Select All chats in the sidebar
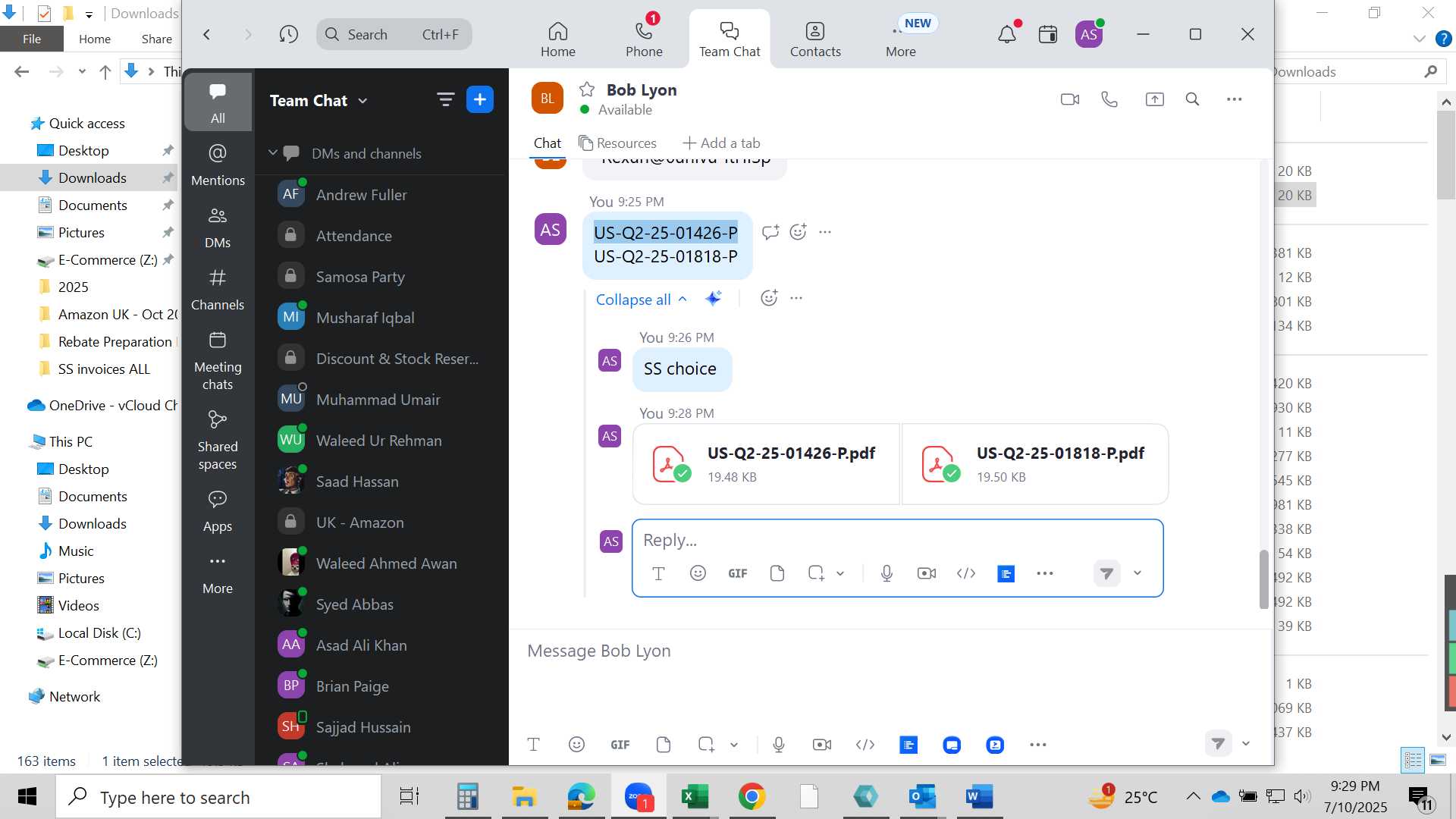The image size is (1456, 819). pos(218,102)
